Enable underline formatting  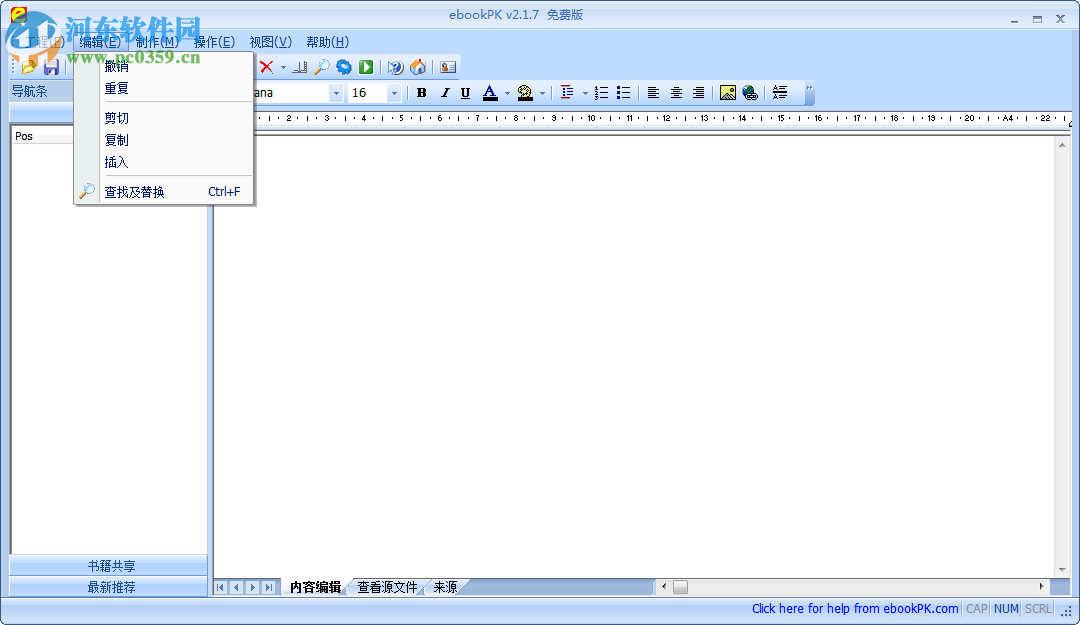[466, 92]
